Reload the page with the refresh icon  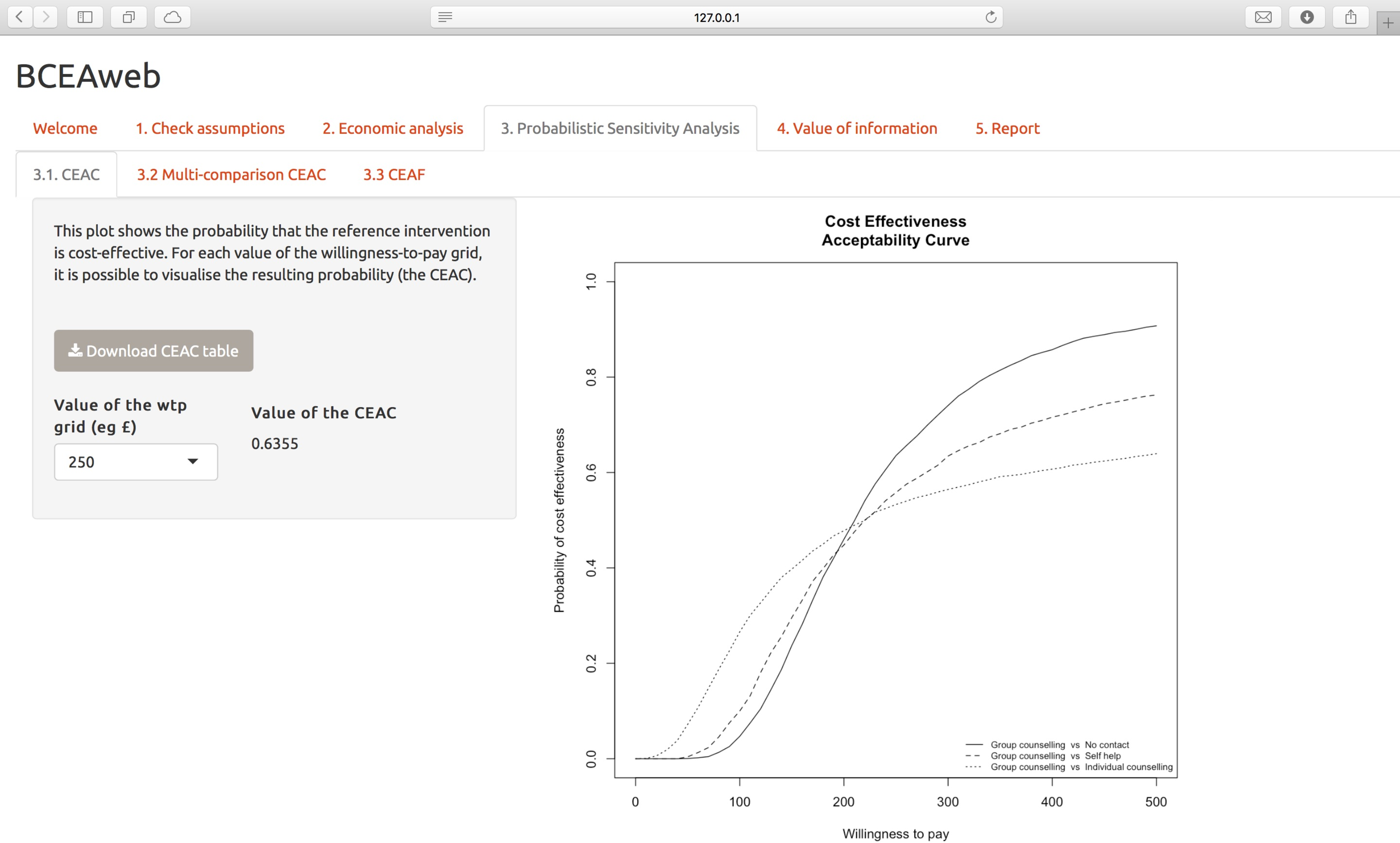point(991,17)
